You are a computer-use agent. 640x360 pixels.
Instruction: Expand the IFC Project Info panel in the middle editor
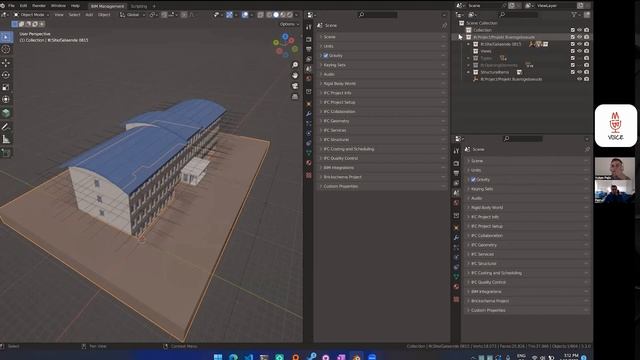click(382, 93)
